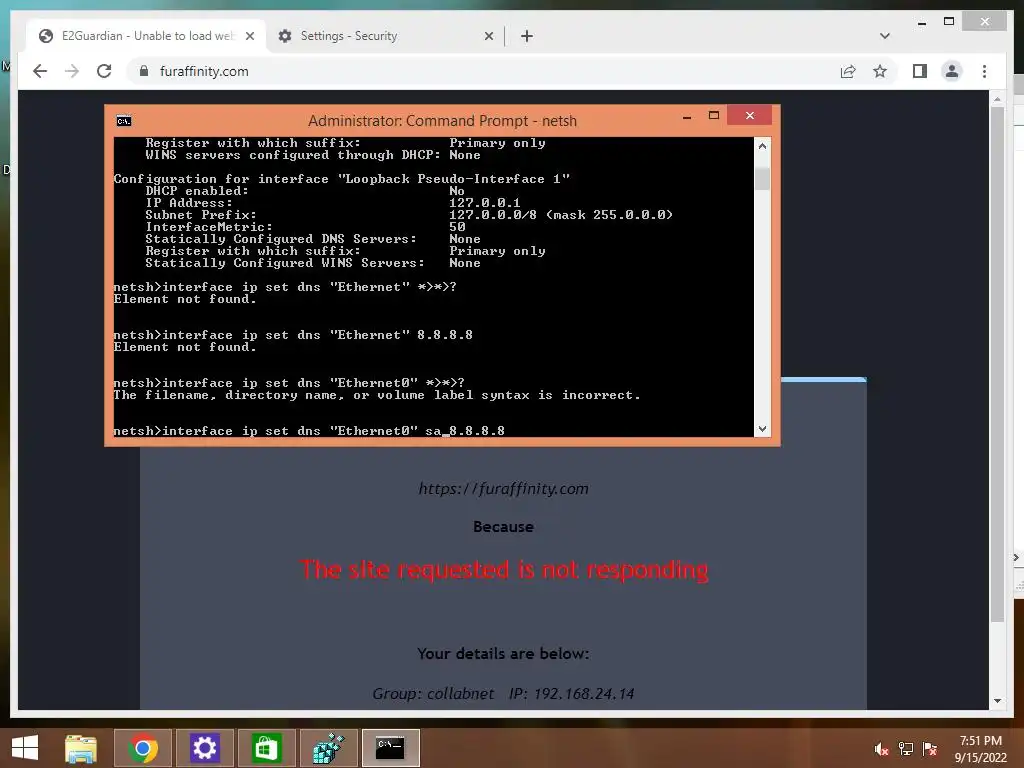Click the muted volume tray icon
This screenshot has height=768, width=1024.
(882, 749)
